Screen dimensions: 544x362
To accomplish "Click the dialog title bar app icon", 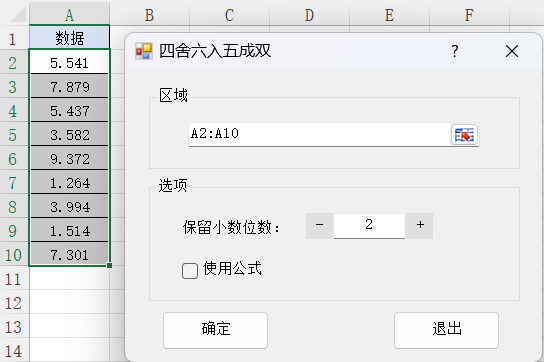I will pyautogui.click(x=144, y=51).
